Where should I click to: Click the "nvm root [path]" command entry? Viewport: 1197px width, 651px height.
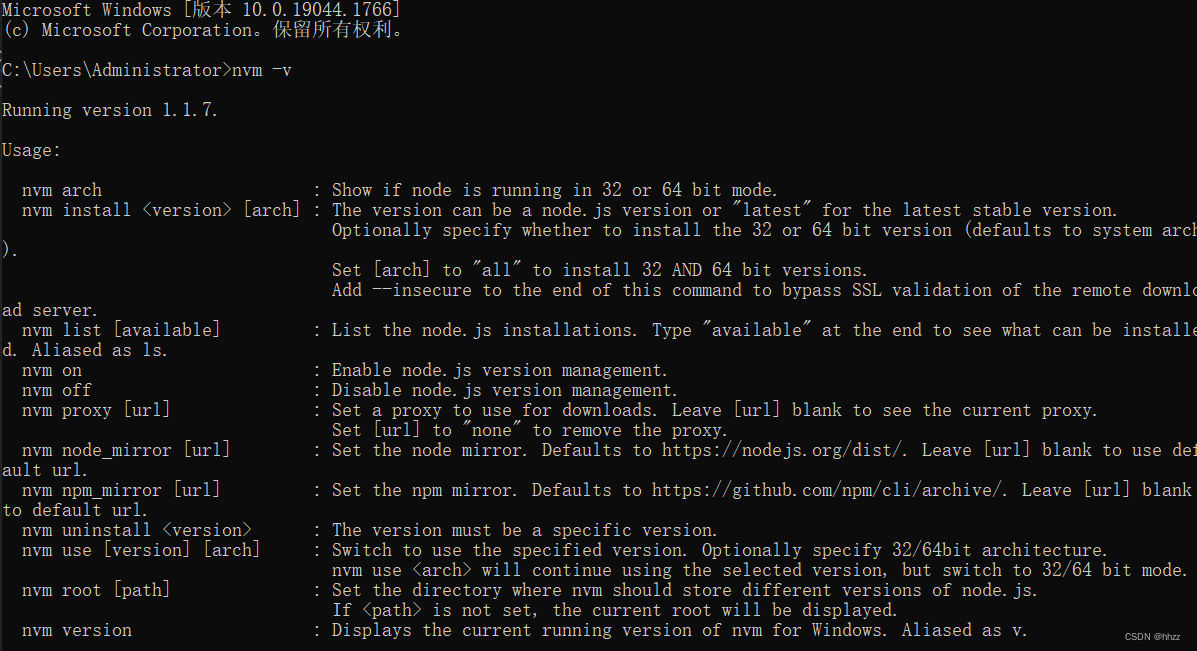(x=95, y=590)
